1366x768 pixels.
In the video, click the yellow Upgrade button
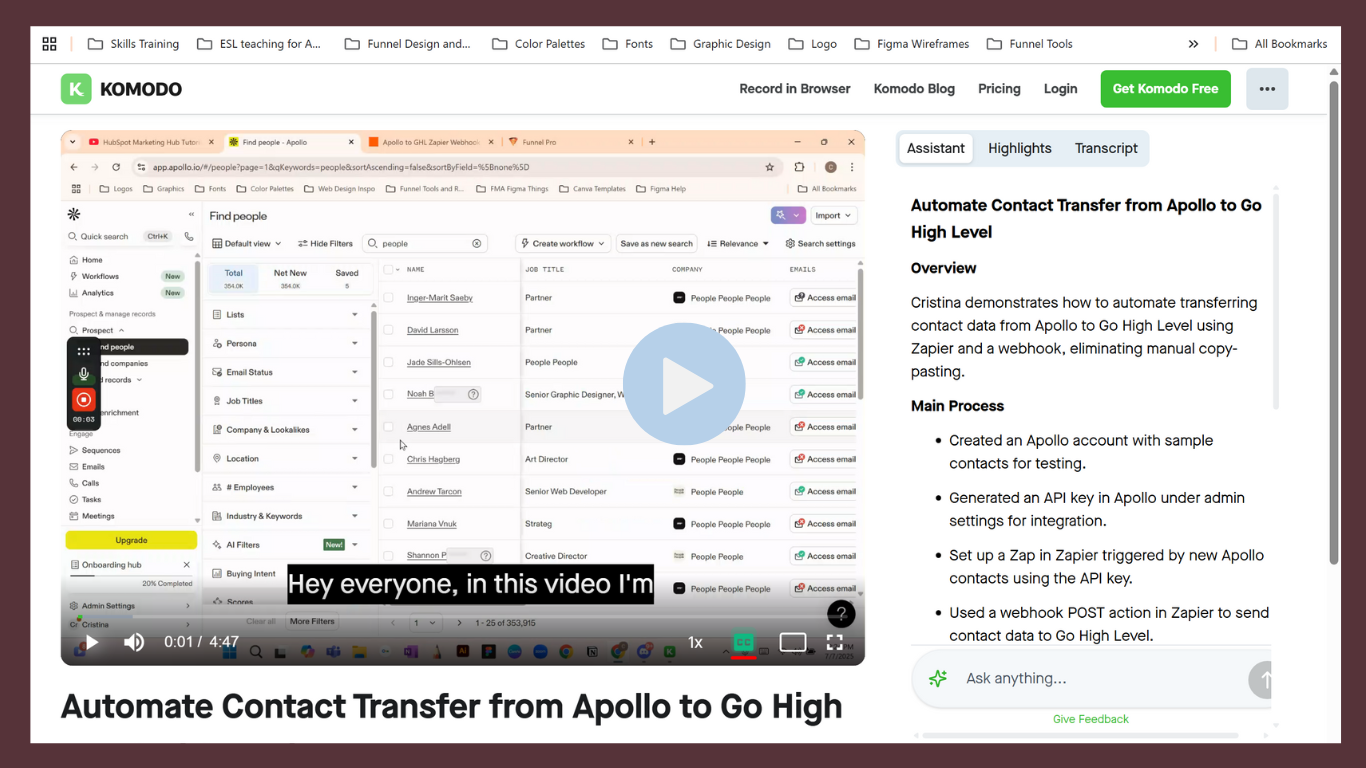[x=131, y=540]
